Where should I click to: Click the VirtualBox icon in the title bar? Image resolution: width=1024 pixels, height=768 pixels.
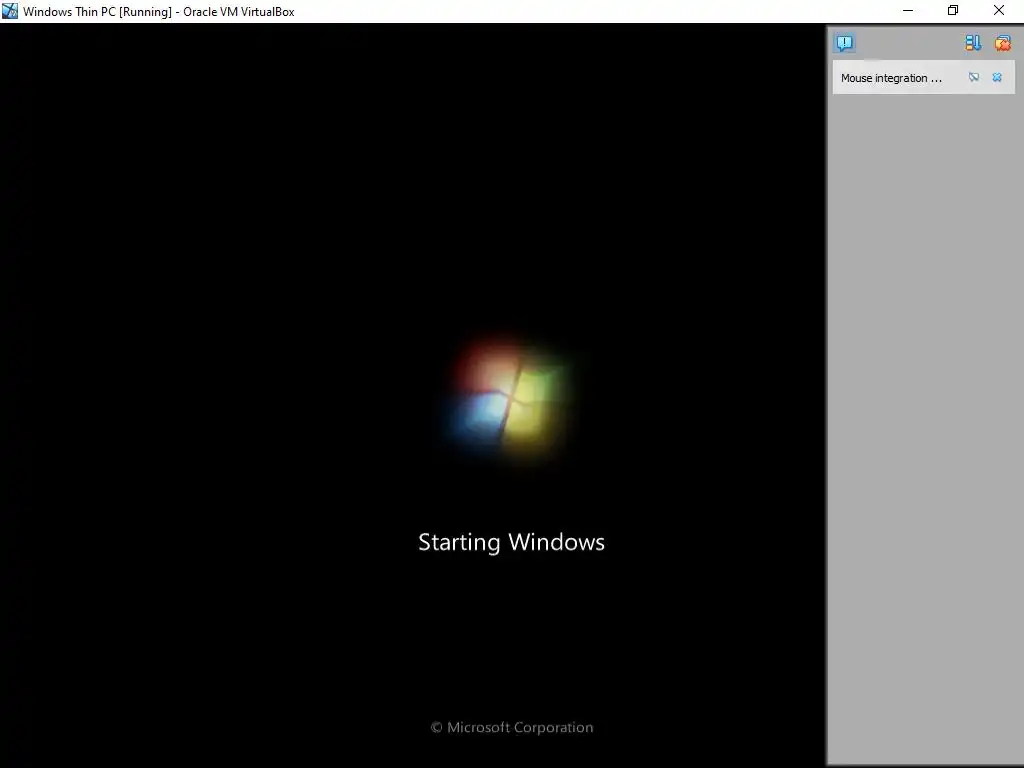[10, 11]
